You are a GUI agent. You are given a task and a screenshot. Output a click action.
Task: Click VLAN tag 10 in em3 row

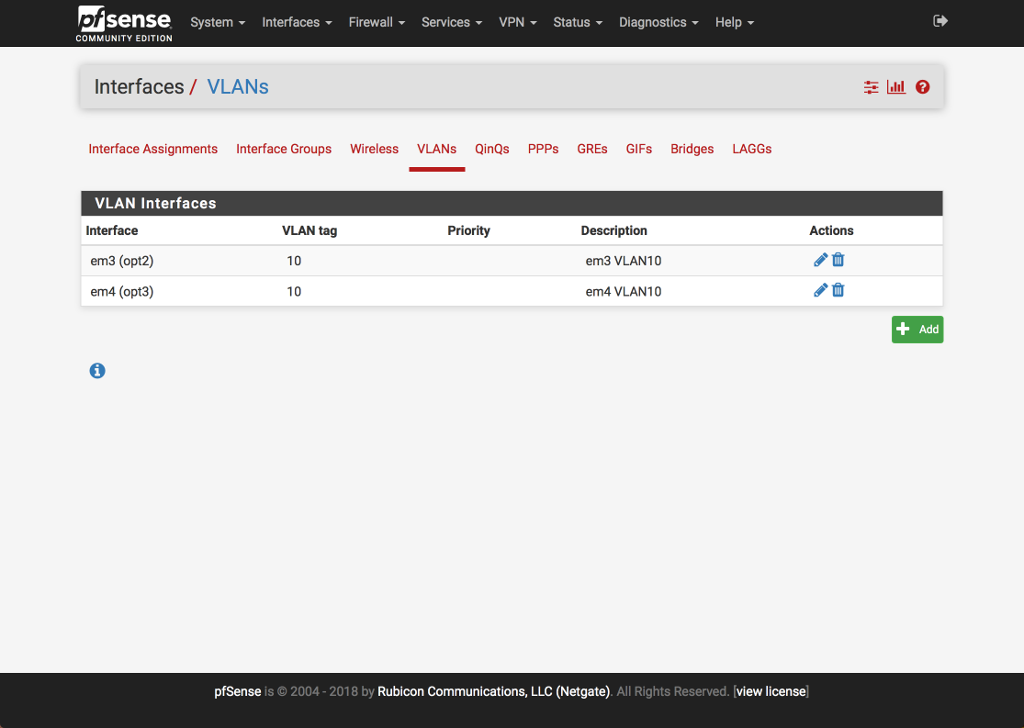coord(294,261)
